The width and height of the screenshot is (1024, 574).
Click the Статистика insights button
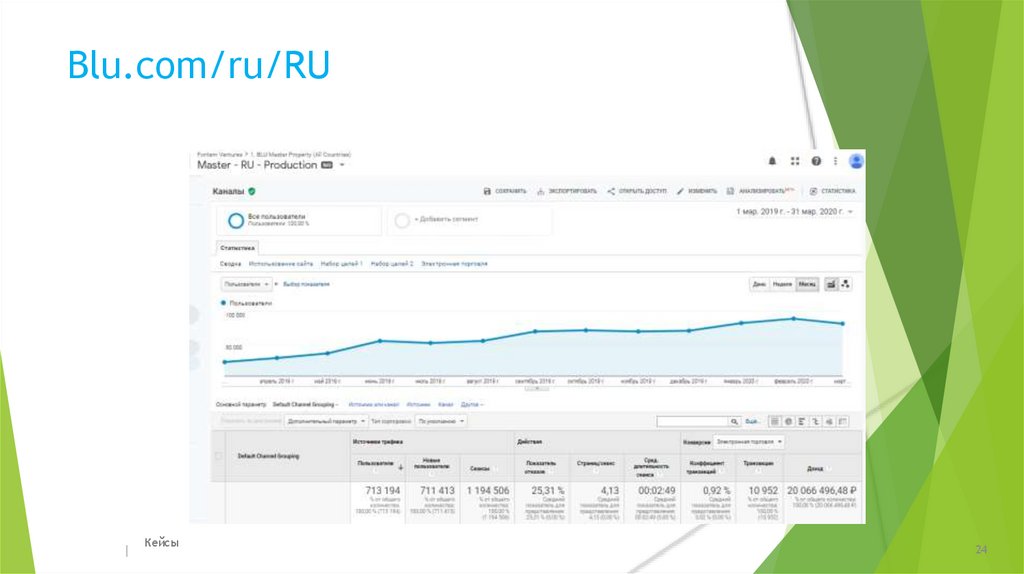click(833, 191)
